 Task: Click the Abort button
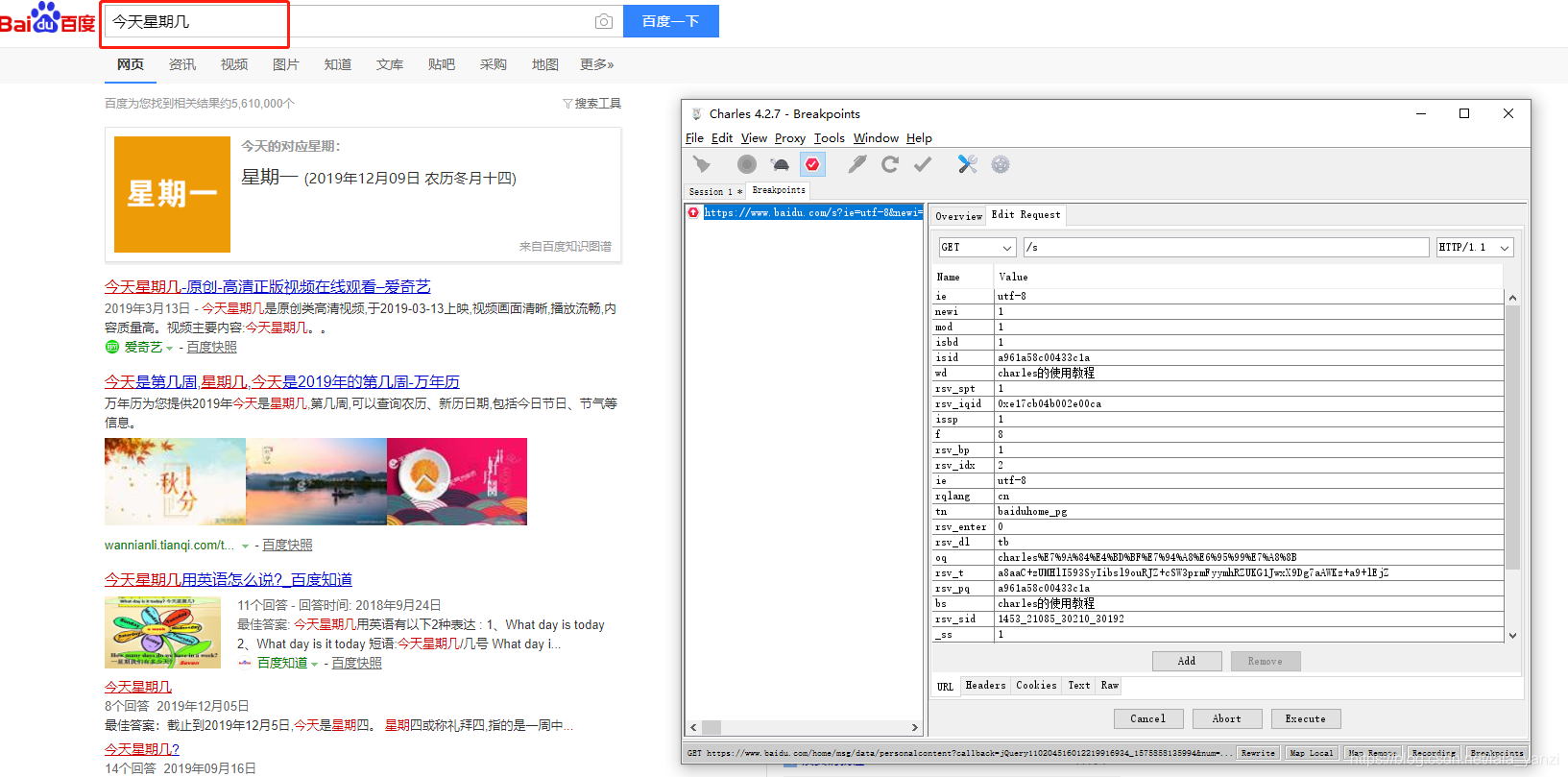coord(1227,718)
